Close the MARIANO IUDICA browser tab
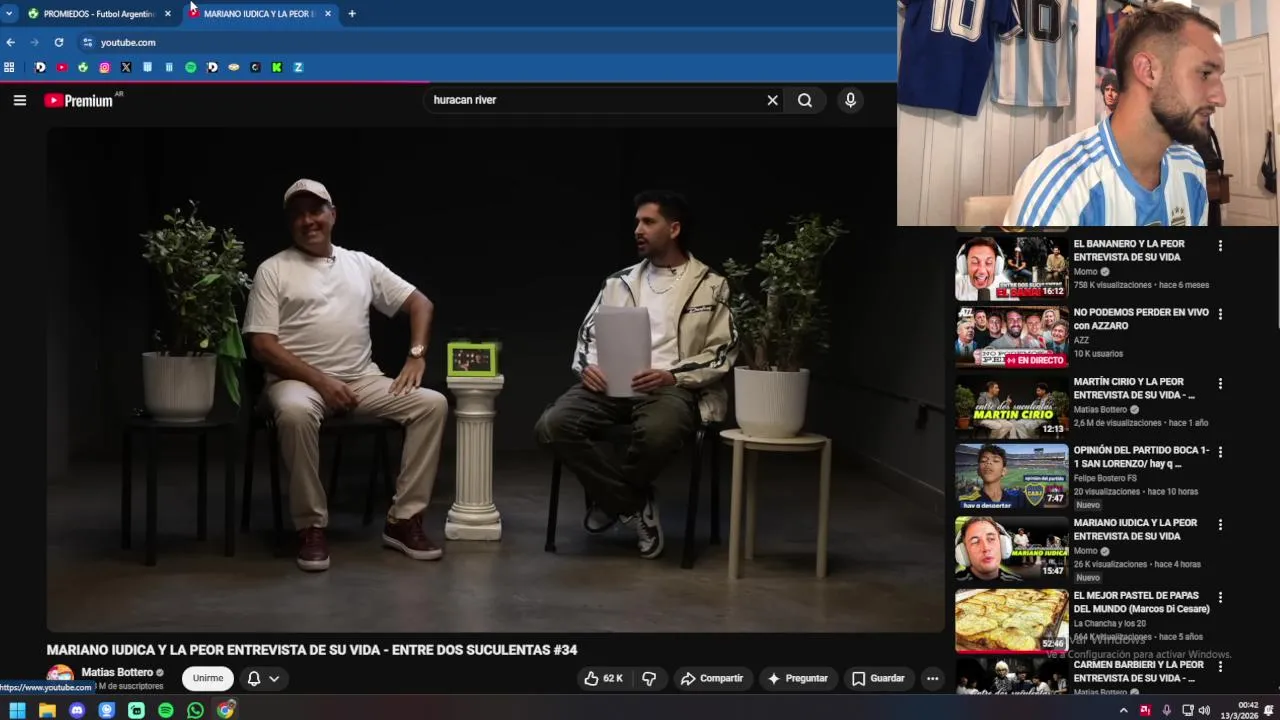Image resolution: width=1280 pixels, height=720 pixels. tap(328, 14)
